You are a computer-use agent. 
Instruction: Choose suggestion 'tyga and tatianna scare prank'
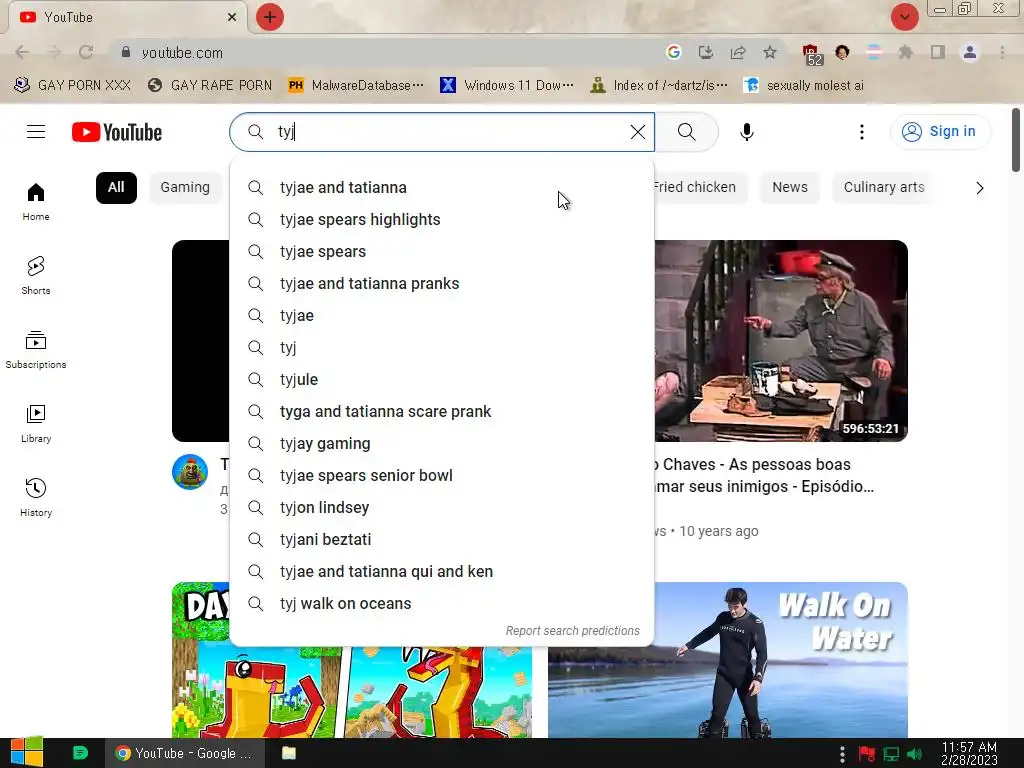pos(442,411)
